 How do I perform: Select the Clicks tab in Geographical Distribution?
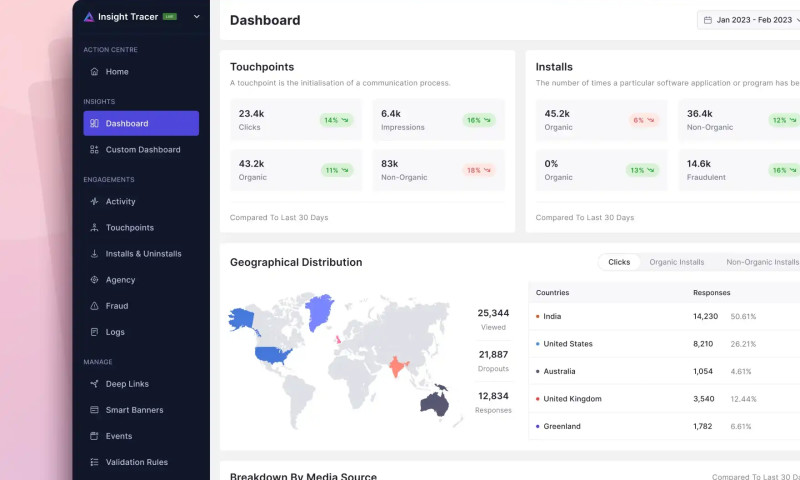coord(619,262)
